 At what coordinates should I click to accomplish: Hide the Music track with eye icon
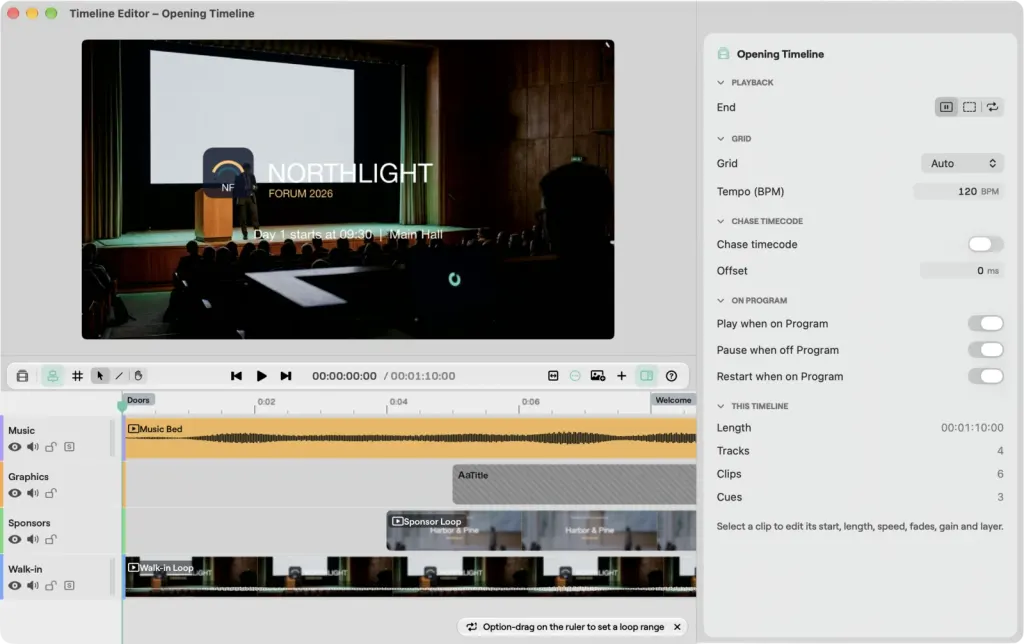(14, 447)
